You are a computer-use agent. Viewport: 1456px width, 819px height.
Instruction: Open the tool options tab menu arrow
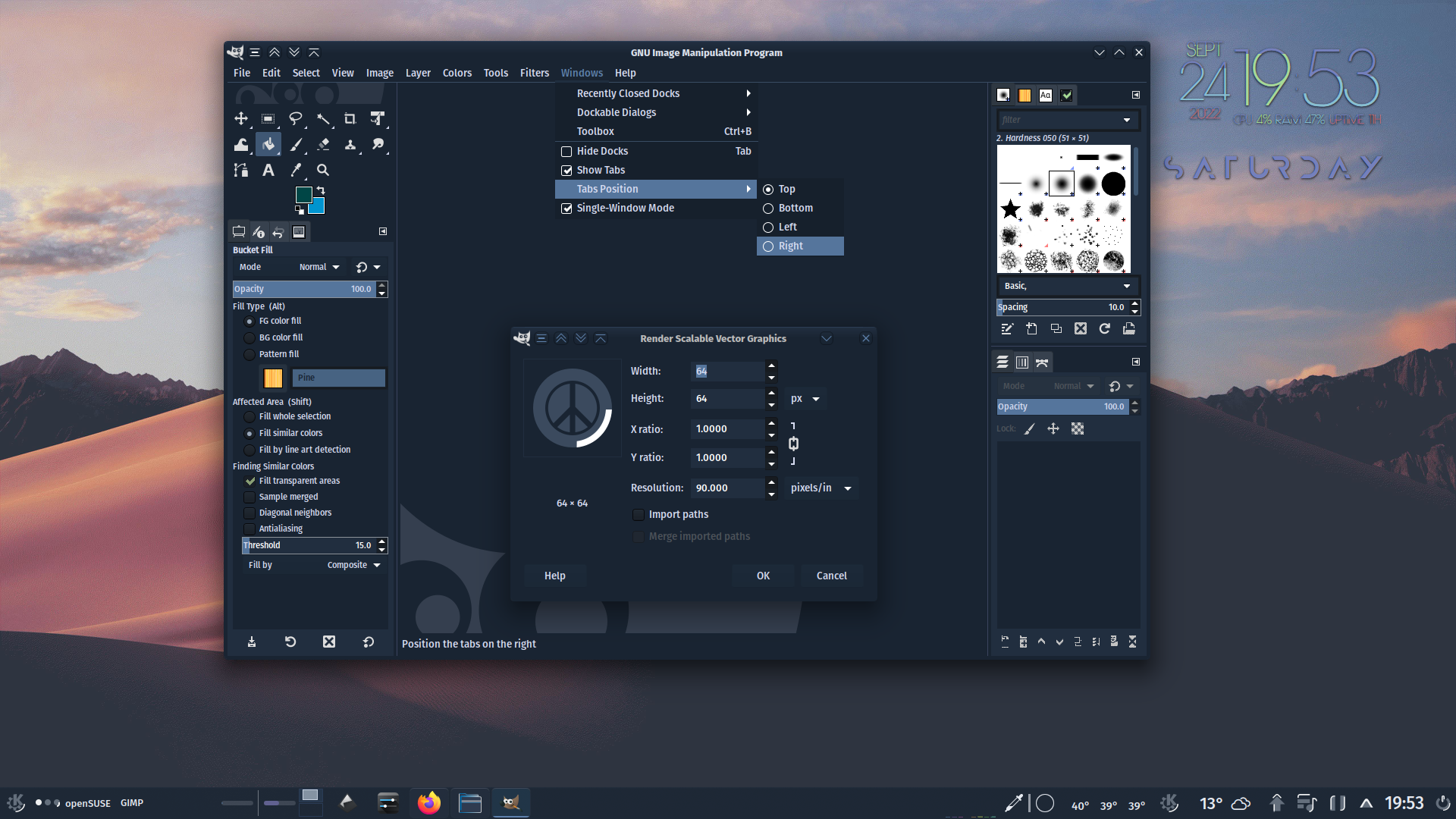point(383,231)
